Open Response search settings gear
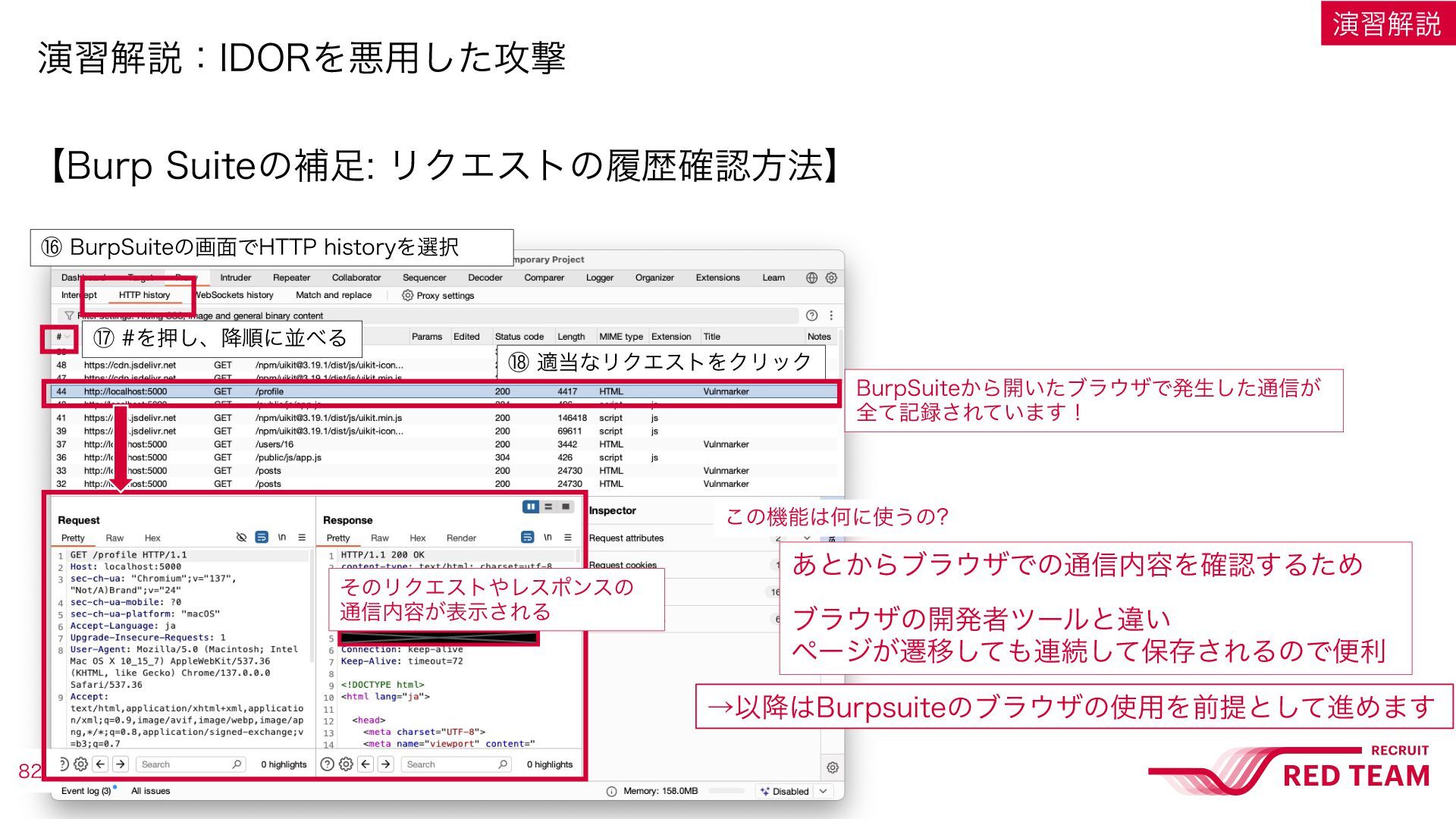Viewport: 1456px width, 819px height. tap(346, 764)
